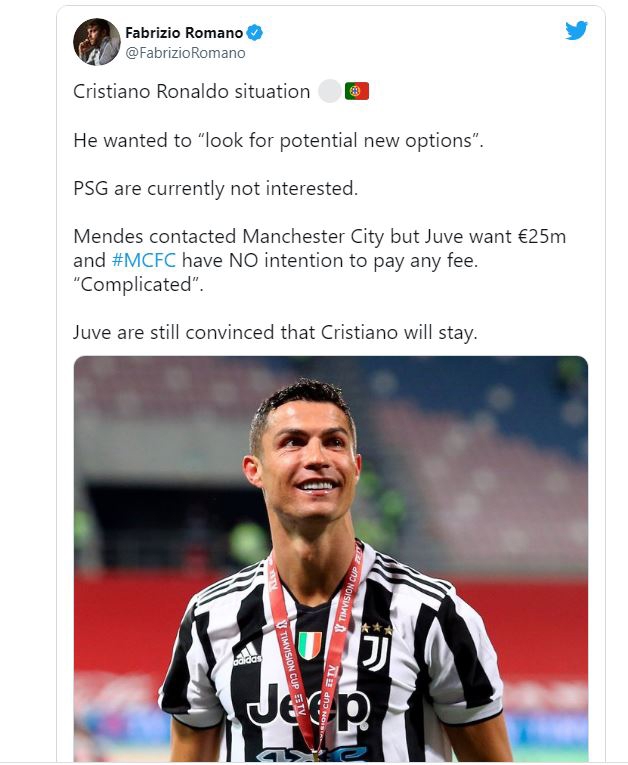Click the Fabrizio Romano display name
The image size is (628, 765).
click(183, 33)
